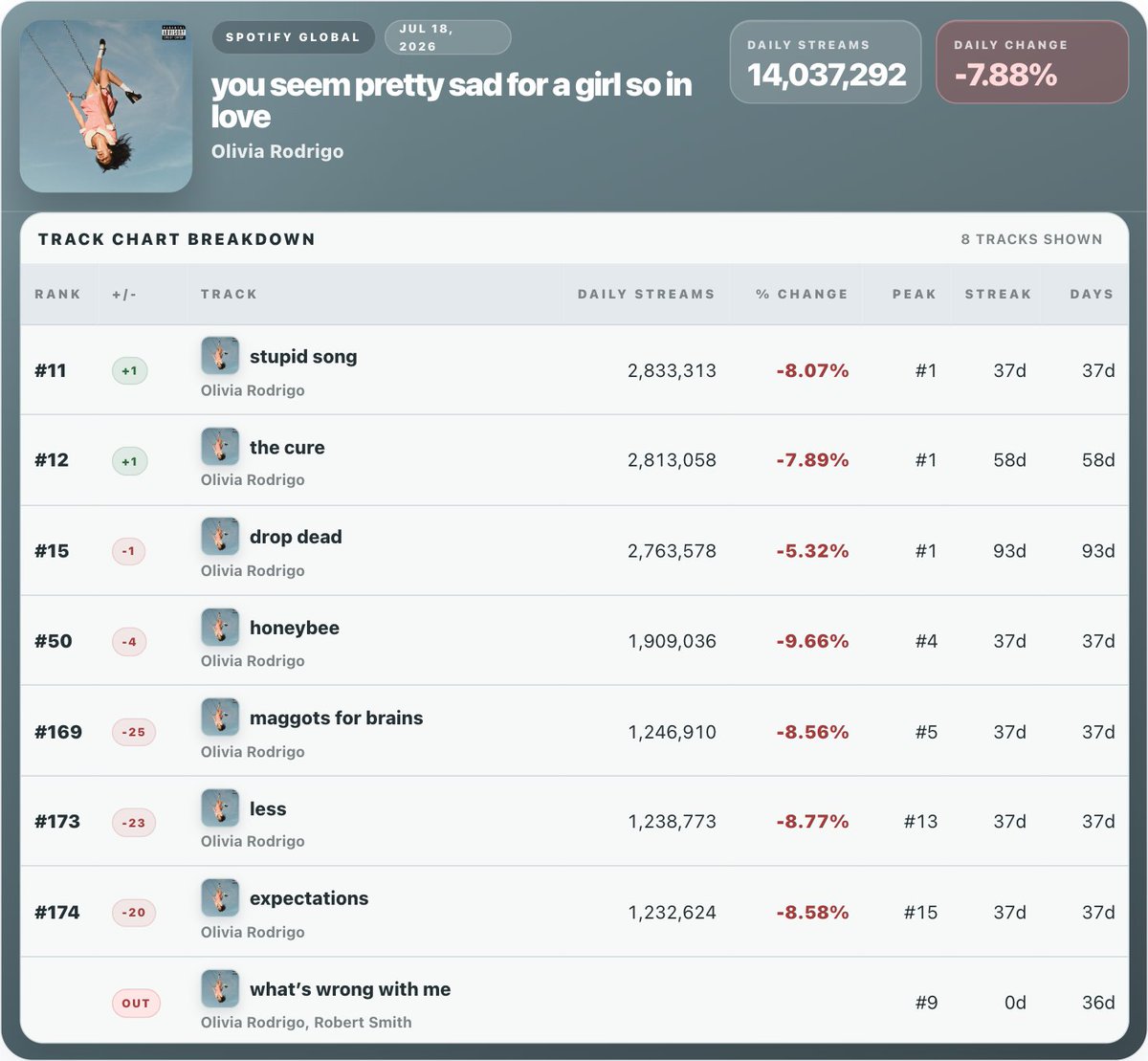Click the DAILY STREAMS column header
1148x1061 pixels.
647,294
